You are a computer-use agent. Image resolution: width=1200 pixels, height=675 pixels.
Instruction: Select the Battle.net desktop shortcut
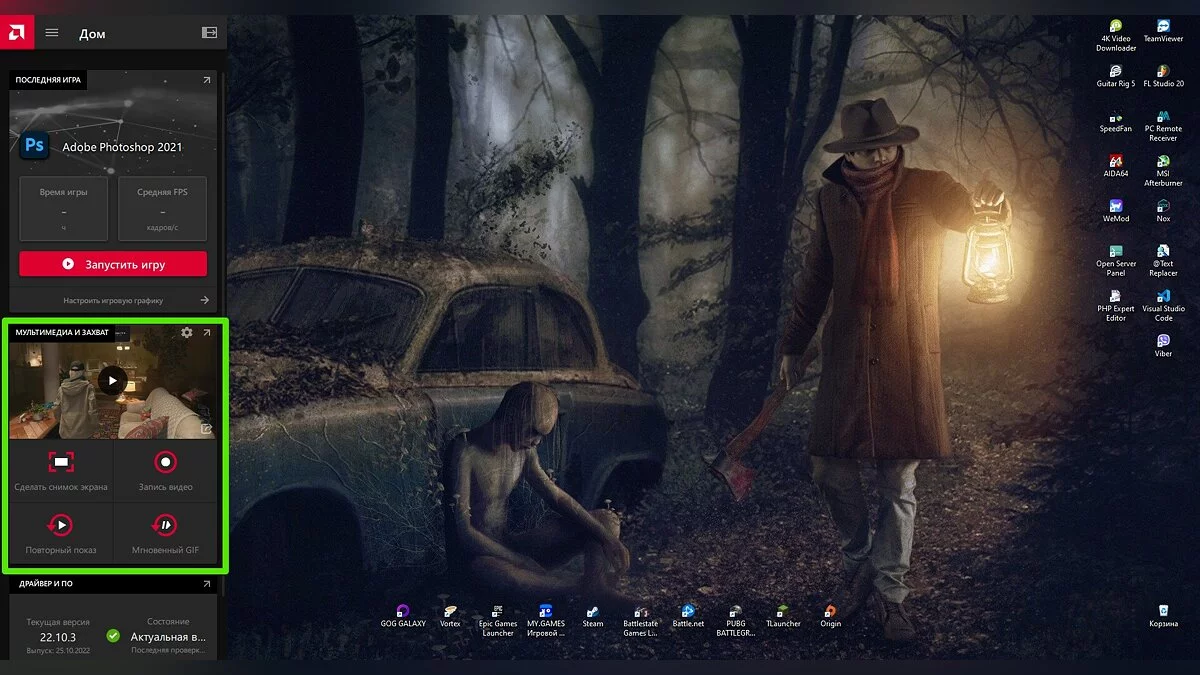tap(688, 615)
